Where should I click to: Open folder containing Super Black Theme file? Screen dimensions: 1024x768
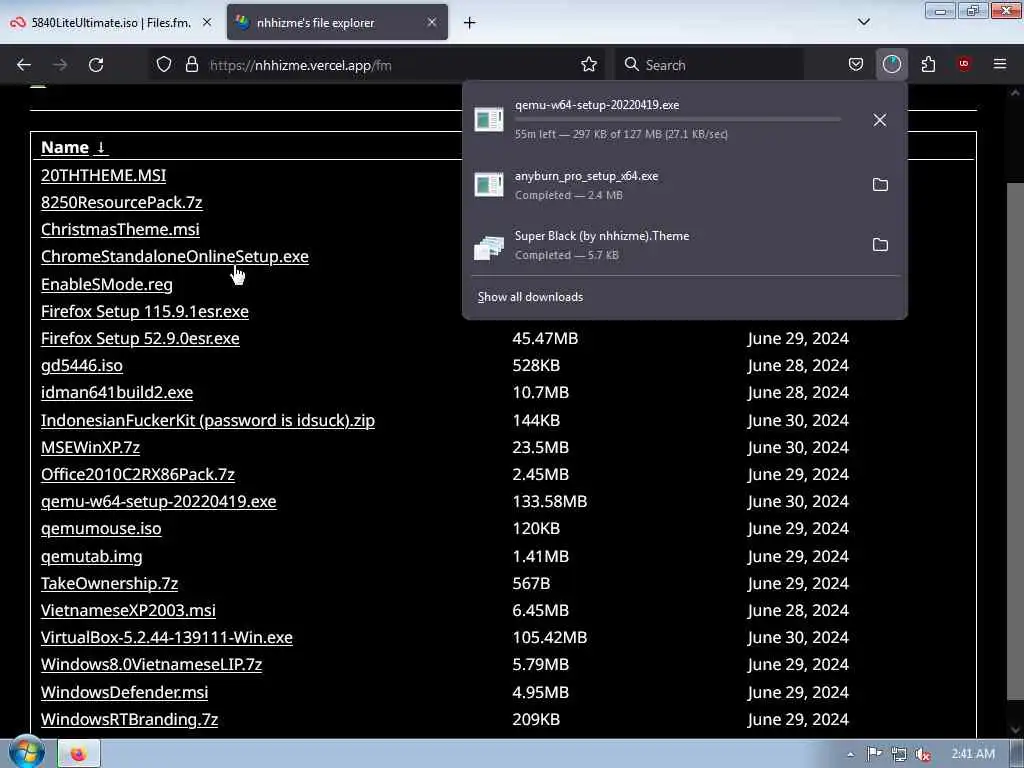point(880,245)
